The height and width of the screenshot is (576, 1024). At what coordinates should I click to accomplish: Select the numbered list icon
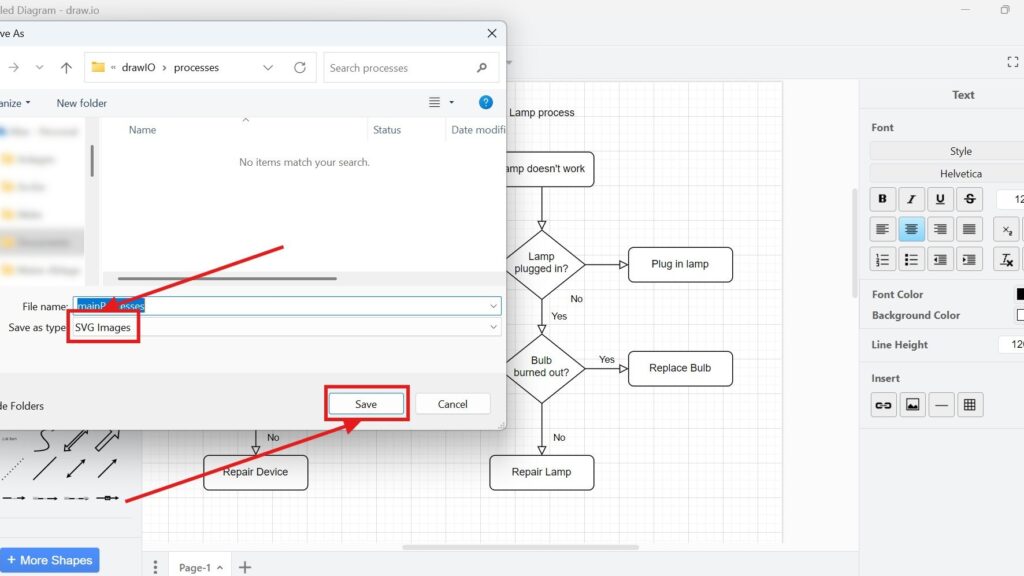[x=883, y=259]
